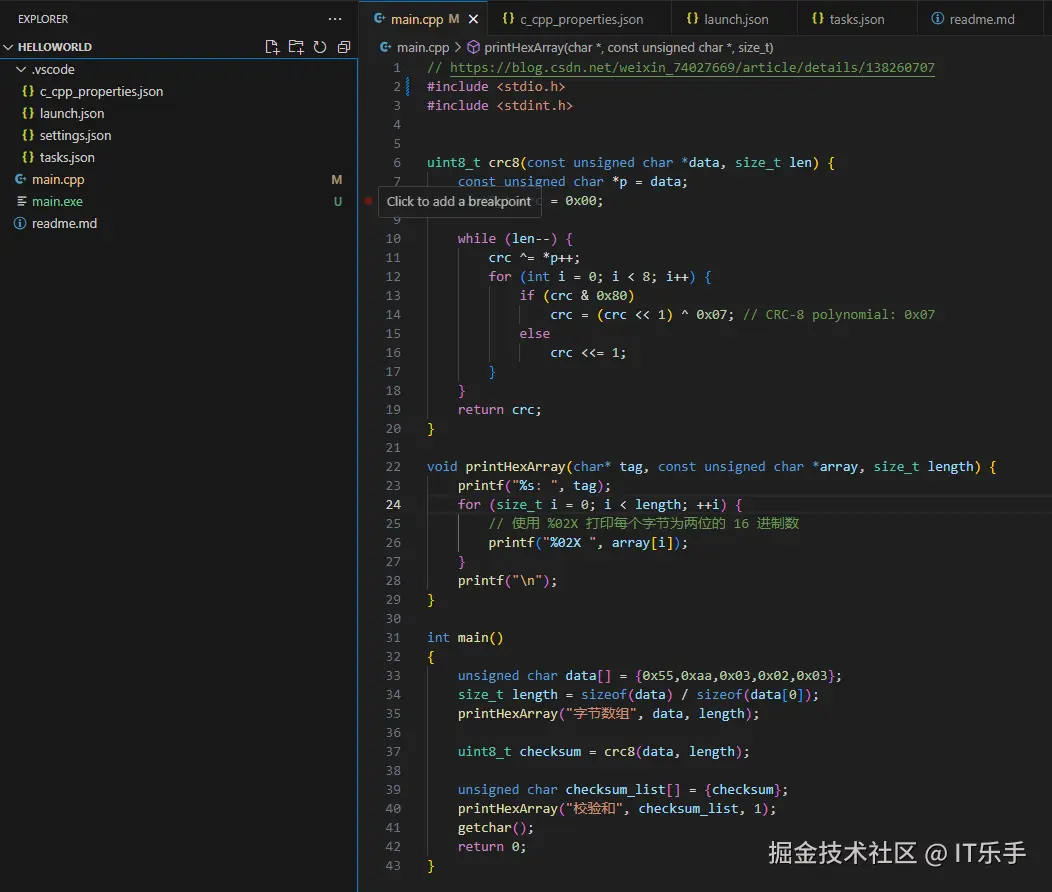The height and width of the screenshot is (892, 1052).
Task: Click the EXPLORER panel title
Action: [43, 19]
